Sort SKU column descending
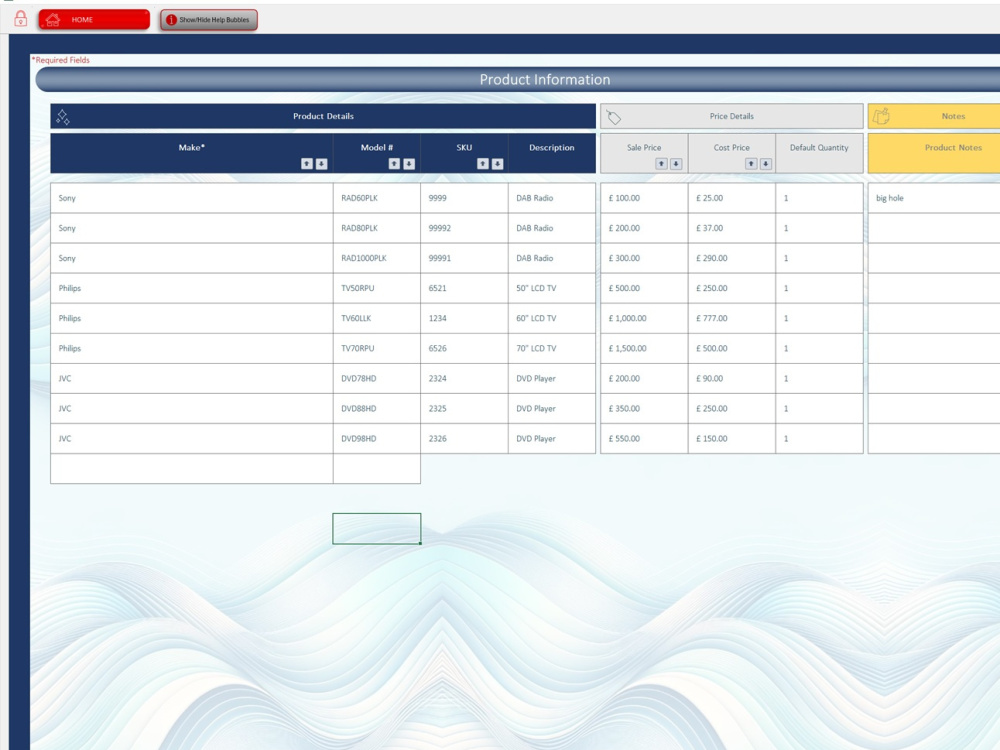This screenshot has width=1000, height=750. [497, 164]
